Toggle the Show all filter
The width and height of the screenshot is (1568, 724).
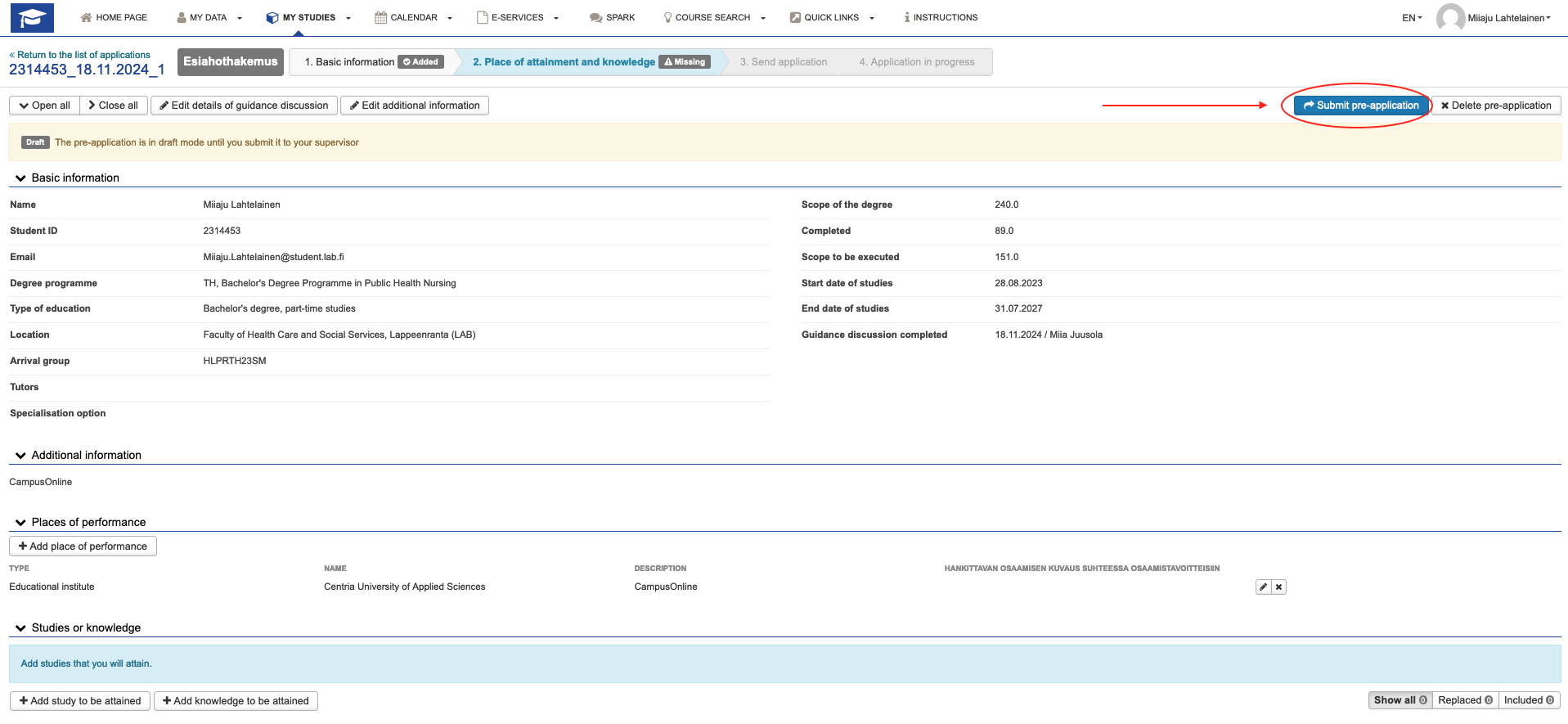point(1400,700)
